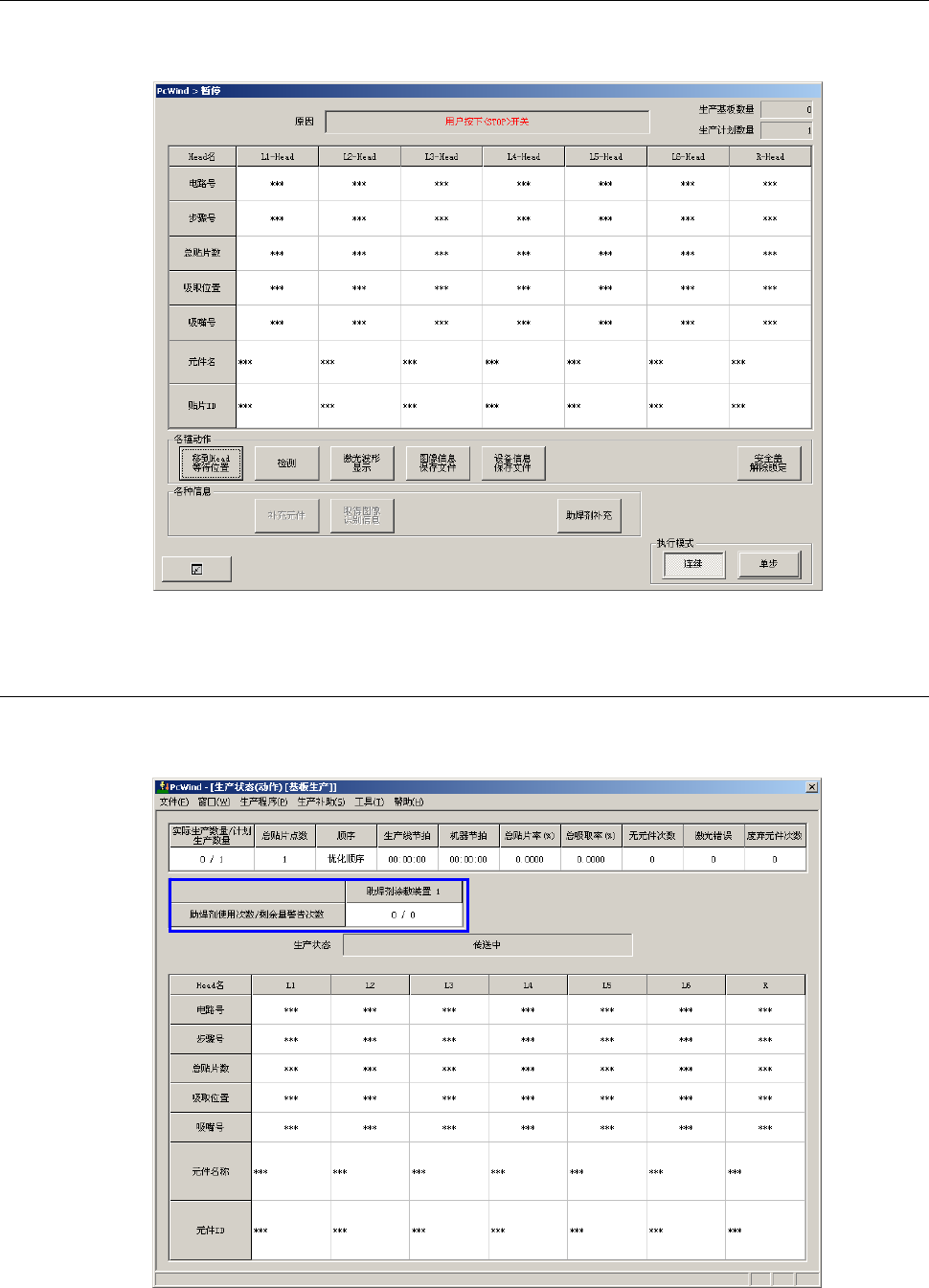Click the 吸取位置 row label in pause window
929x1288 pixels.
tap(202, 287)
